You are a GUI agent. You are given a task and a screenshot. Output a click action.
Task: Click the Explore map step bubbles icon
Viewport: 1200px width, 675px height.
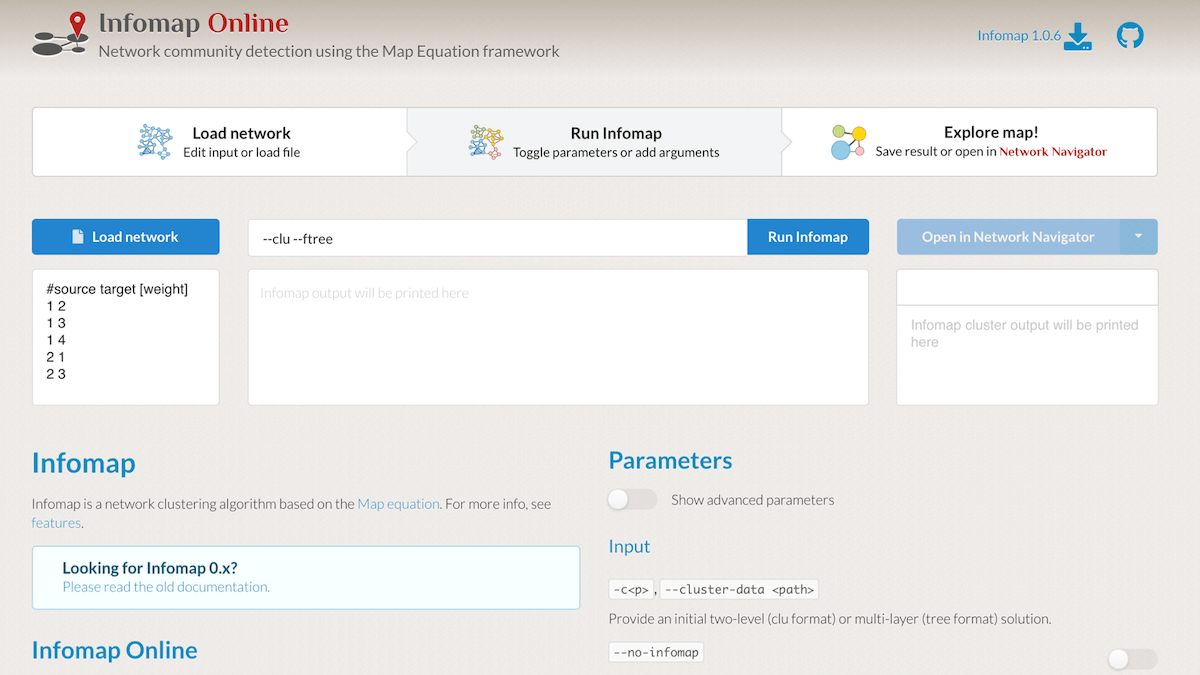848,142
